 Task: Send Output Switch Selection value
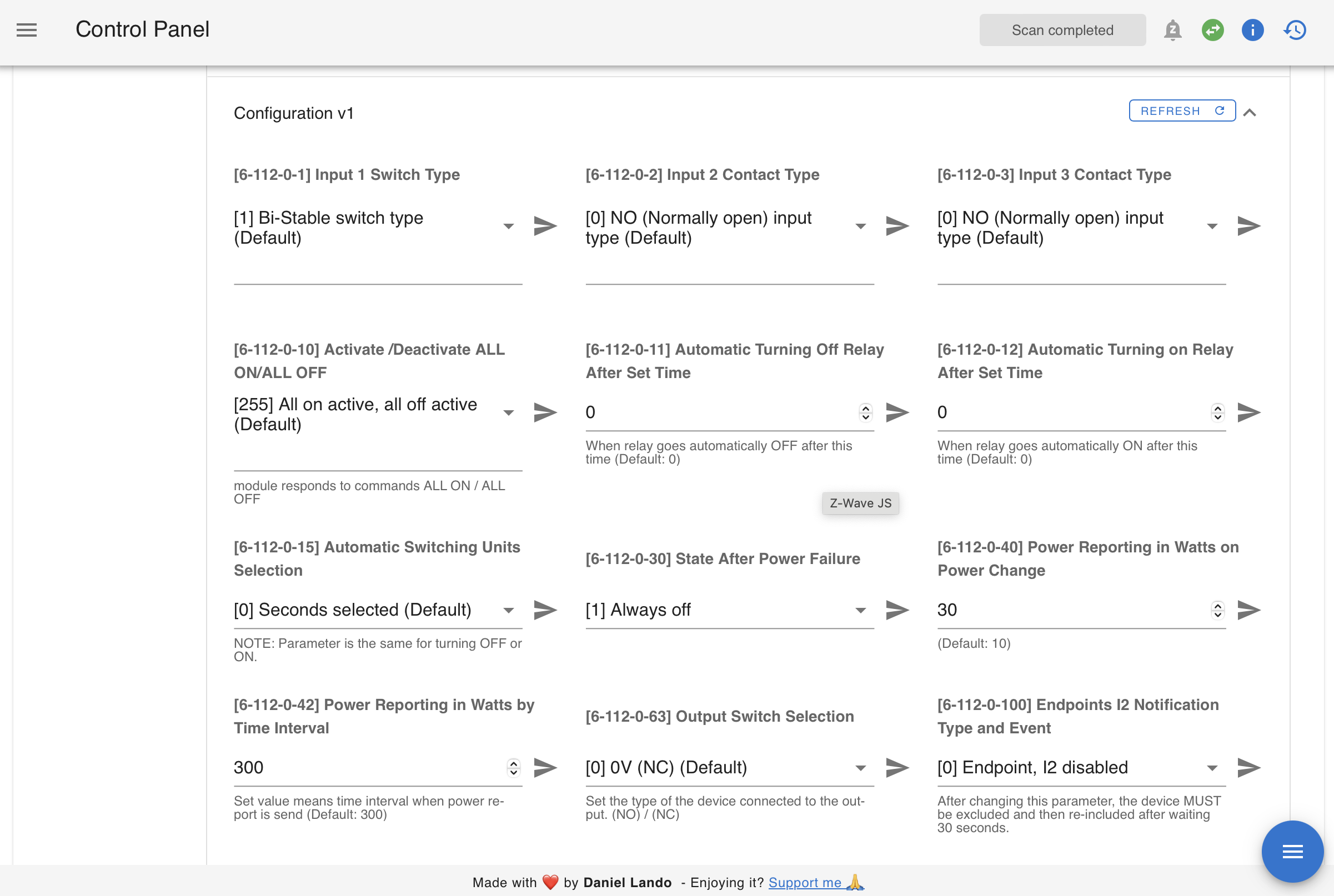(897, 768)
